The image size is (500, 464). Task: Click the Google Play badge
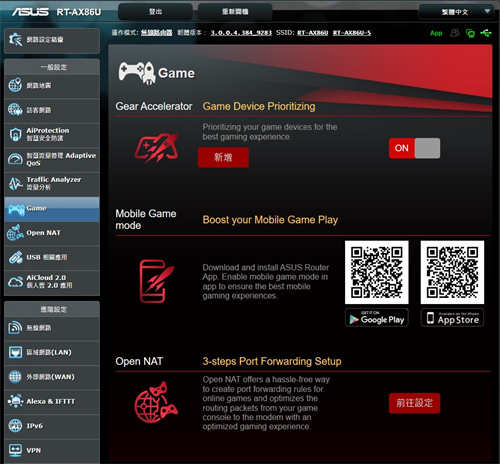[377, 318]
